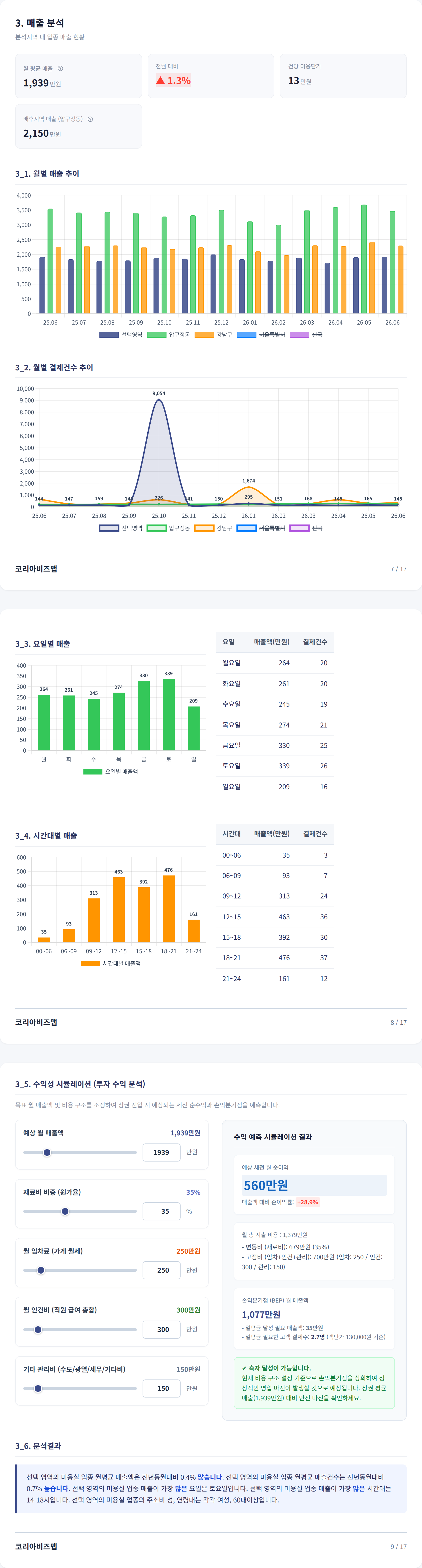
Task: Click the 전월 대비 card
Action: (211, 76)
